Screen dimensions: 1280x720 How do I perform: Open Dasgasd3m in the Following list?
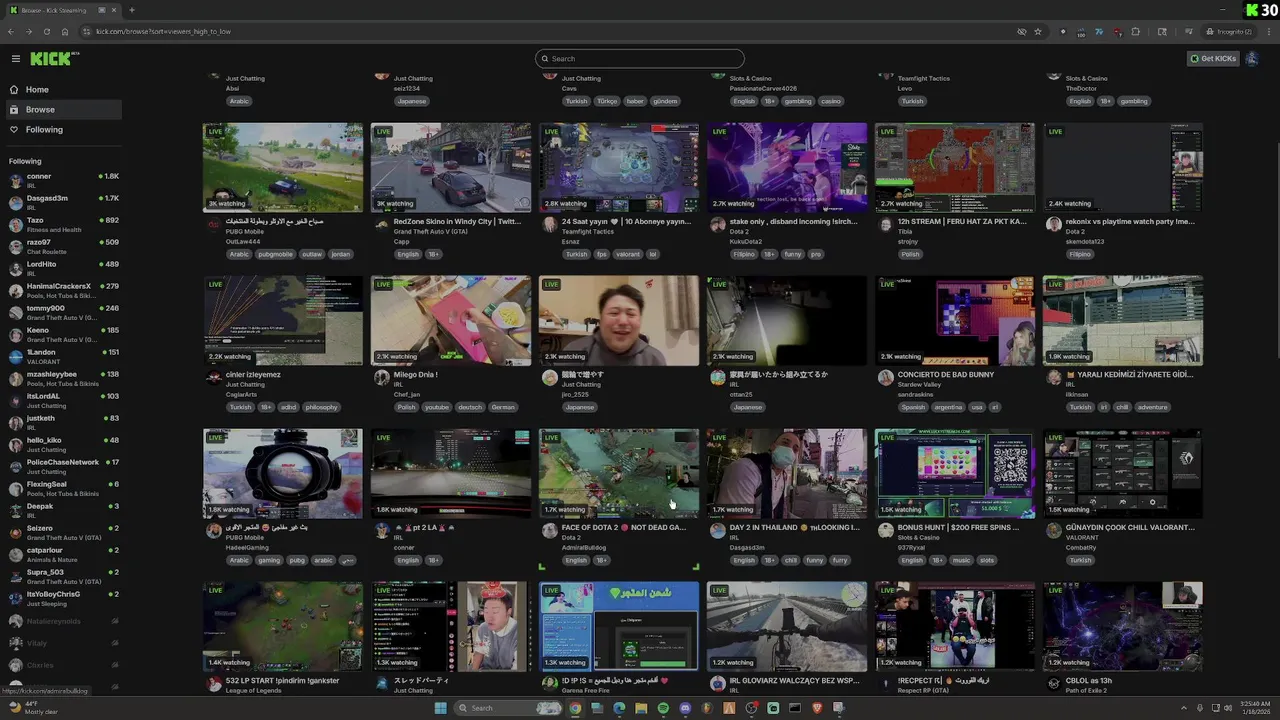62,202
